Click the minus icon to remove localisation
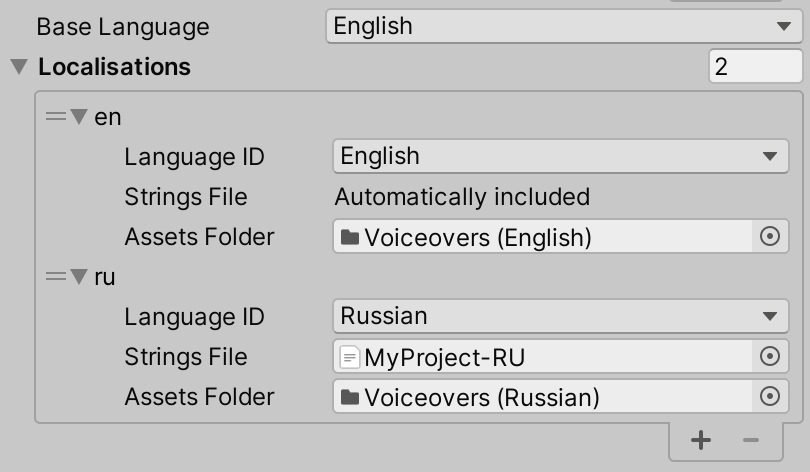Image resolution: width=810 pixels, height=472 pixels. [x=751, y=440]
